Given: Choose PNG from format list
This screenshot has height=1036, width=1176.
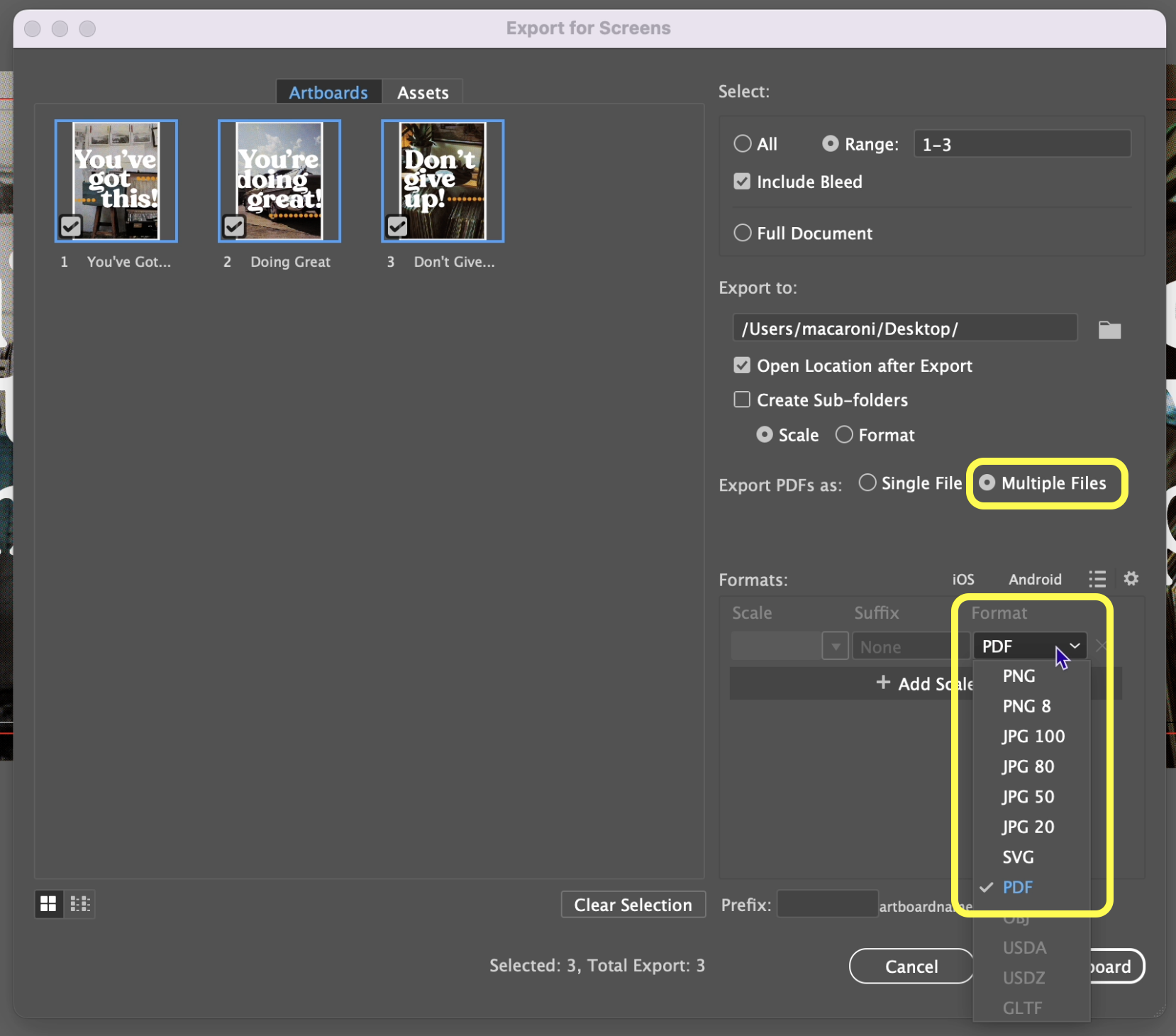Looking at the screenshot, I should [1019, 676].
